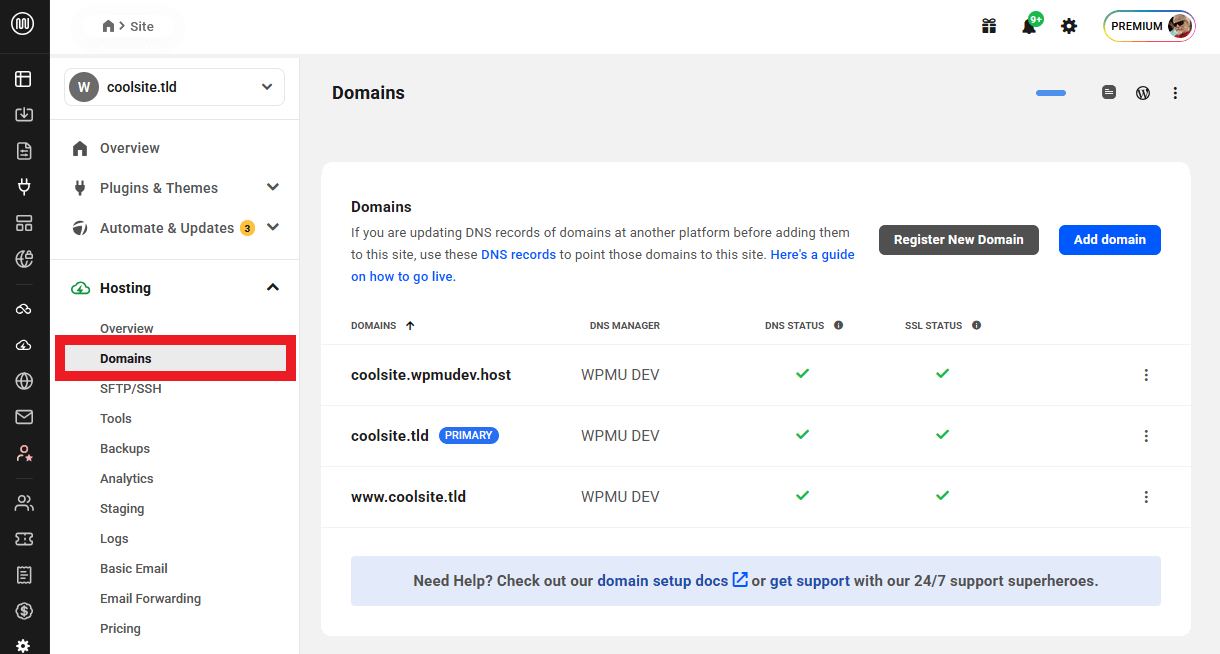Image resolution: width=1220 pixels, height=654 pixels.
Task: Click the blue progress bar in Domains header
Action: (x=1051, y=93)
